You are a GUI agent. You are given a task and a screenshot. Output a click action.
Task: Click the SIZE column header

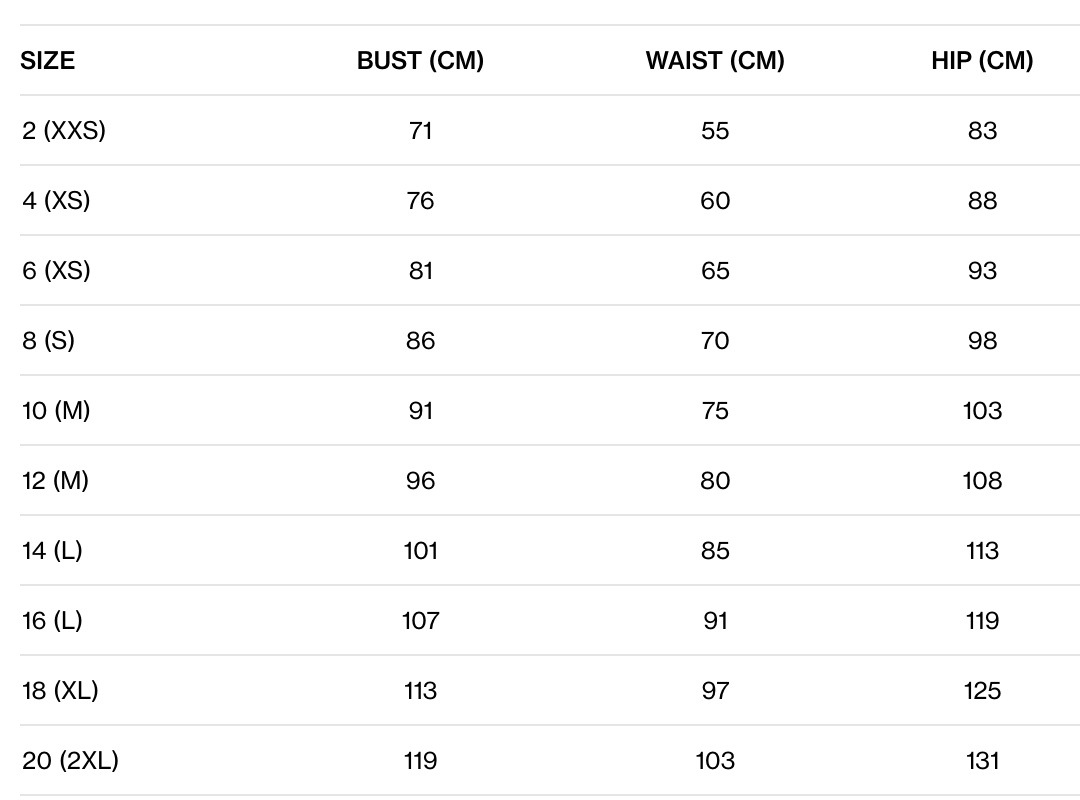[x=48, y=61]
